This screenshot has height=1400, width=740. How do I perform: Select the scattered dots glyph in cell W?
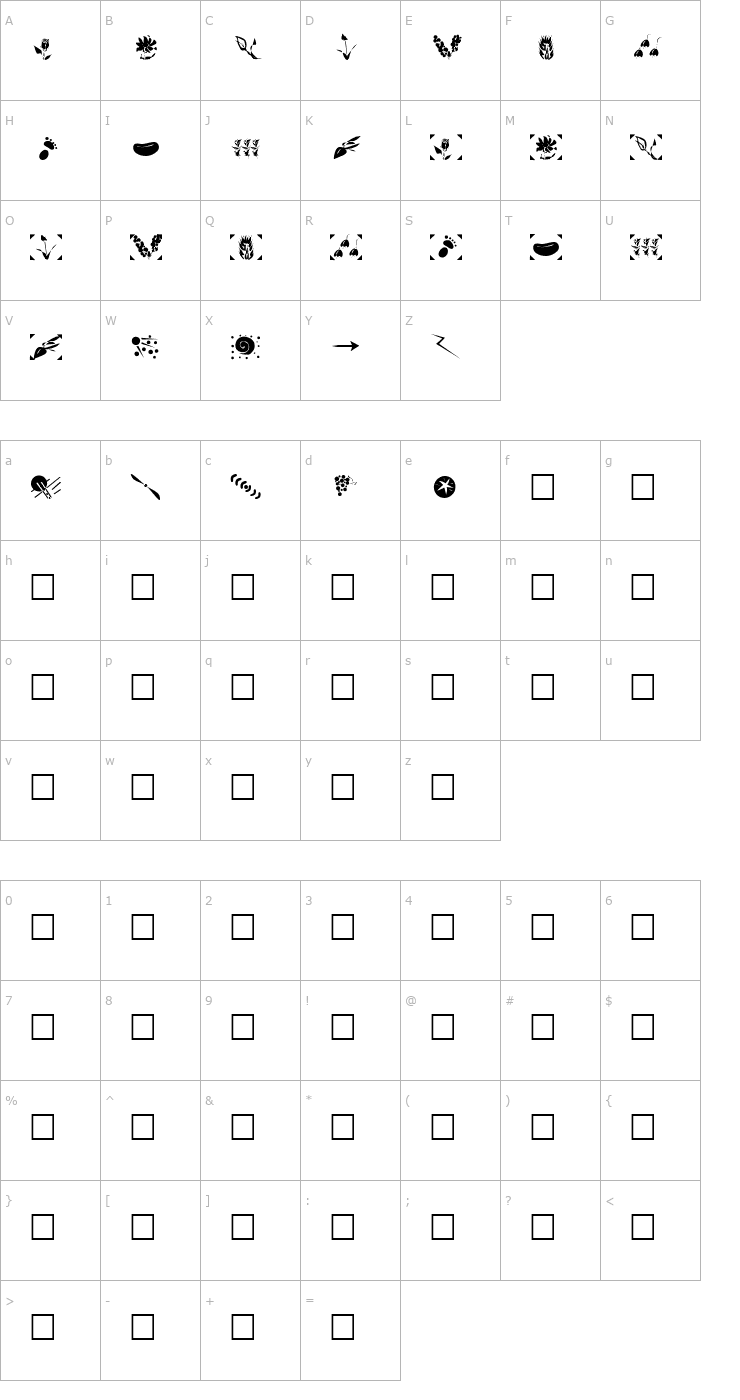click(145, 347)
